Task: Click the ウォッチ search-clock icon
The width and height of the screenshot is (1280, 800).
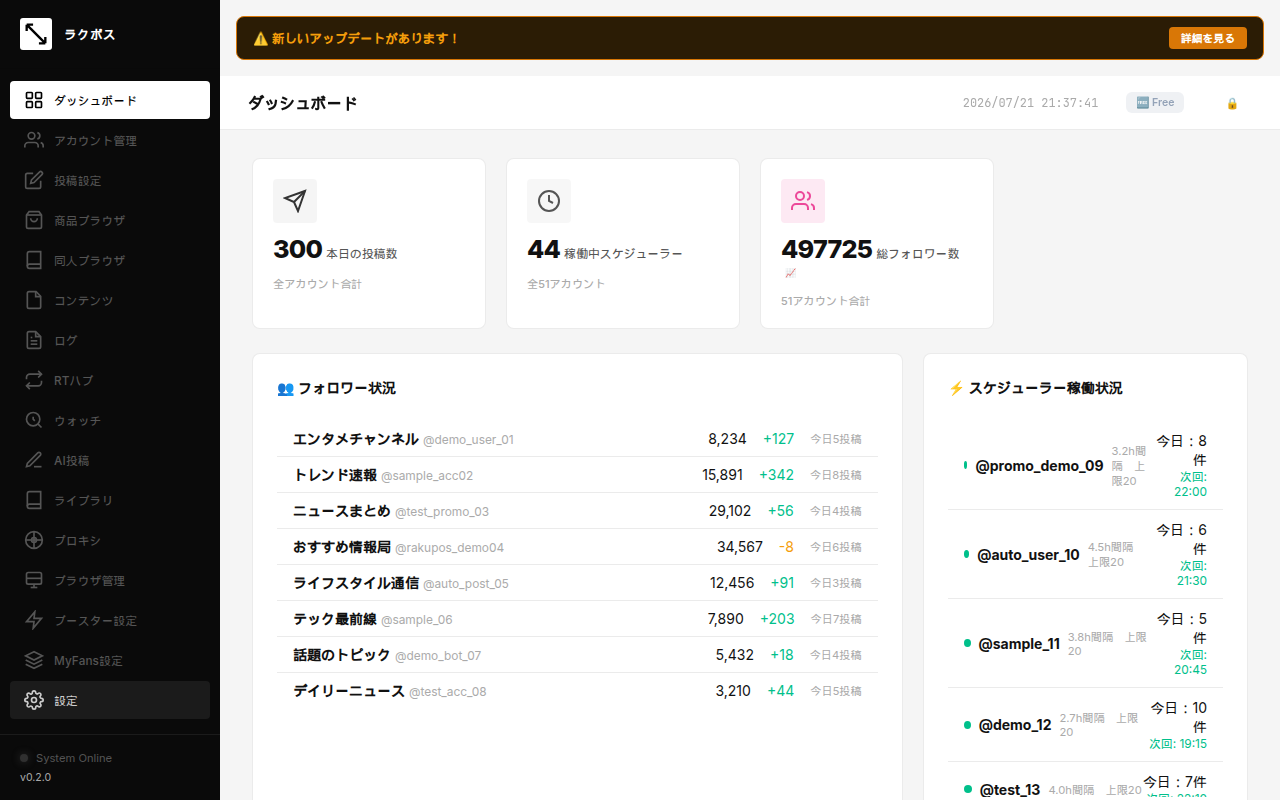Action: click(x=34, y=420)
